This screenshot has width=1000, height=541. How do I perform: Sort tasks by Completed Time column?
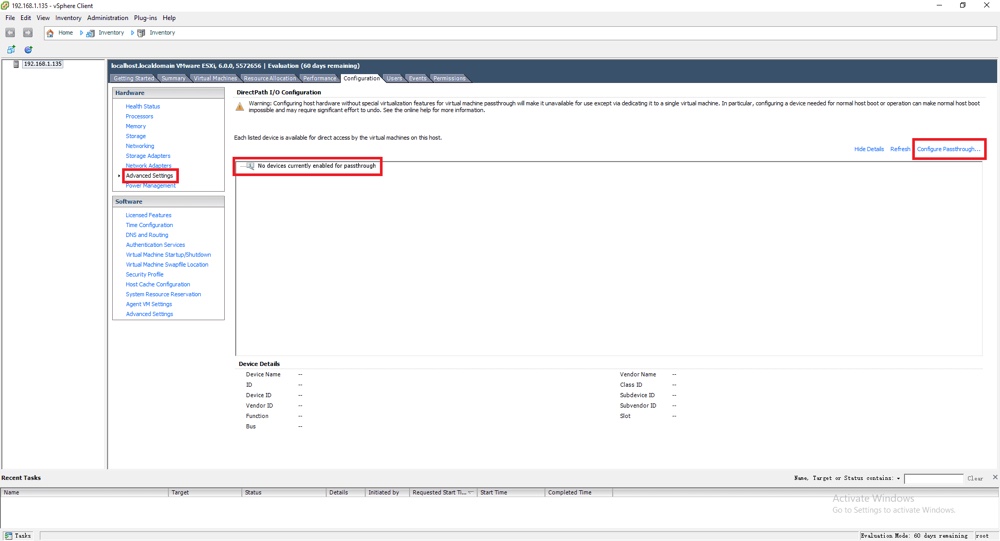pos(578,493)
